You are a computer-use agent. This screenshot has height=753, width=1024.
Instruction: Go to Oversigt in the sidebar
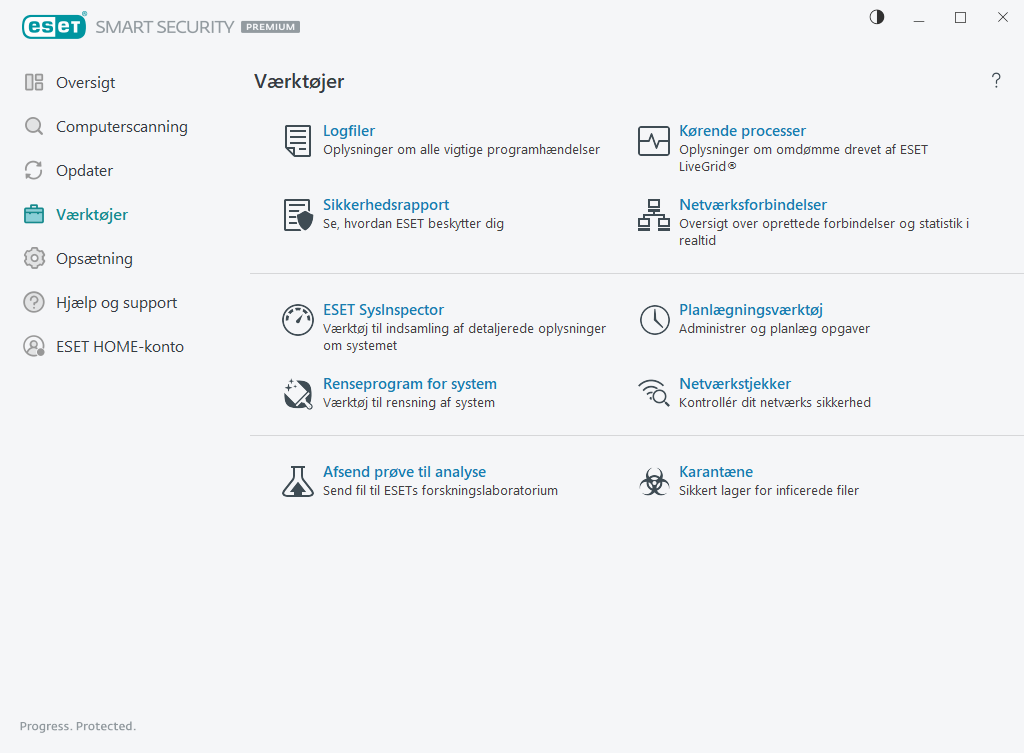pyautogui.click(x=85, y=83)
